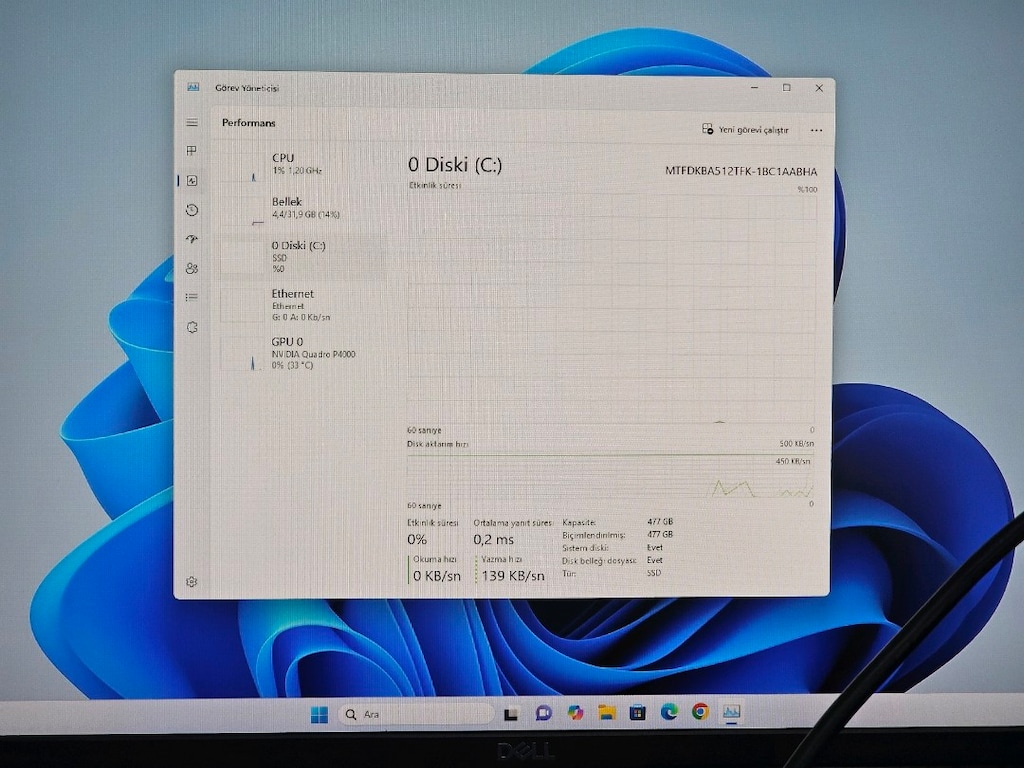This screenshot has height=768, width=1024.
Task: Click the Task Manager title bar app icon
Action: click(193, 87)
